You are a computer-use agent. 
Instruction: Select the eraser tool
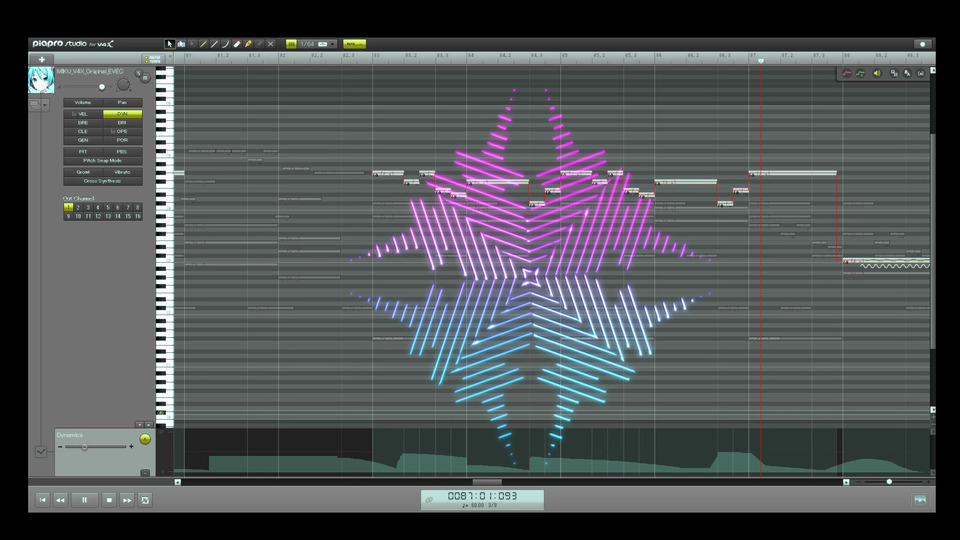tap(237, 44)
